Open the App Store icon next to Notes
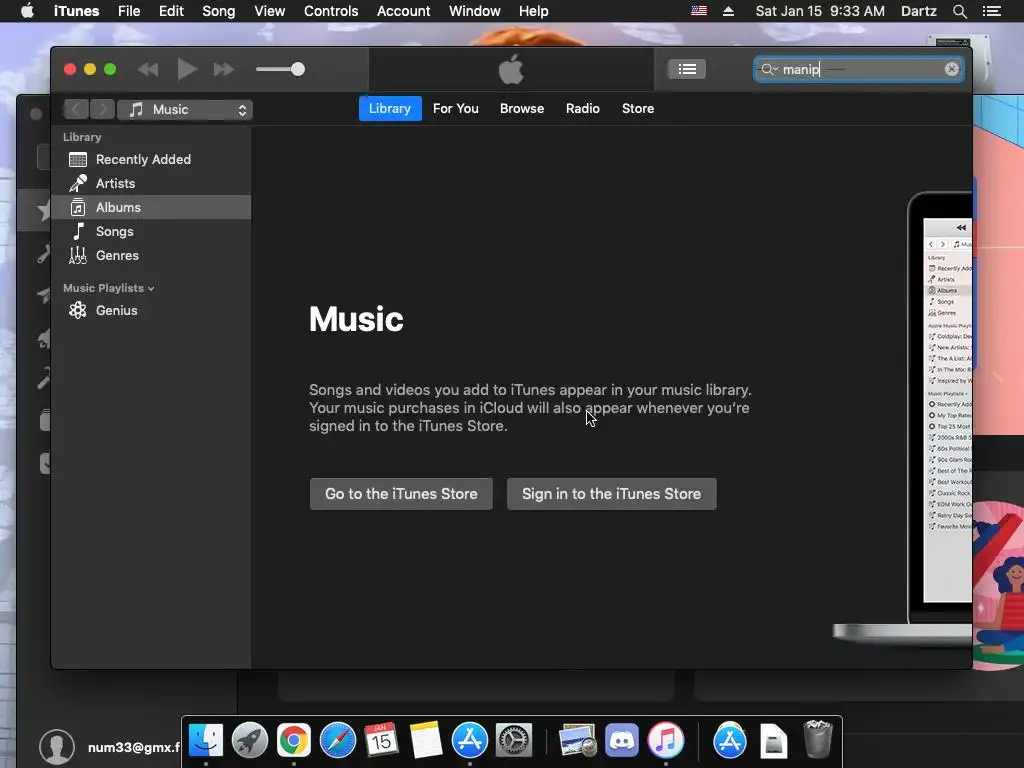The image size is (1024, 768). pos(470,741)
